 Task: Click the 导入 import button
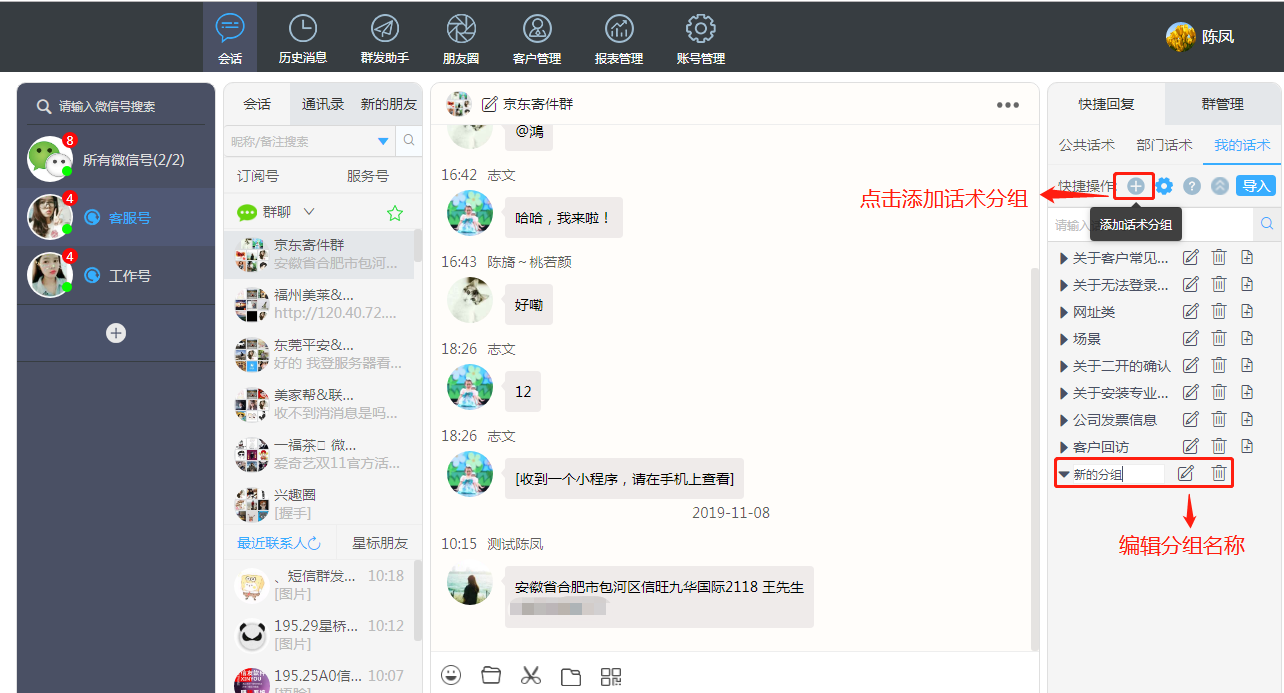(1256, 186)
